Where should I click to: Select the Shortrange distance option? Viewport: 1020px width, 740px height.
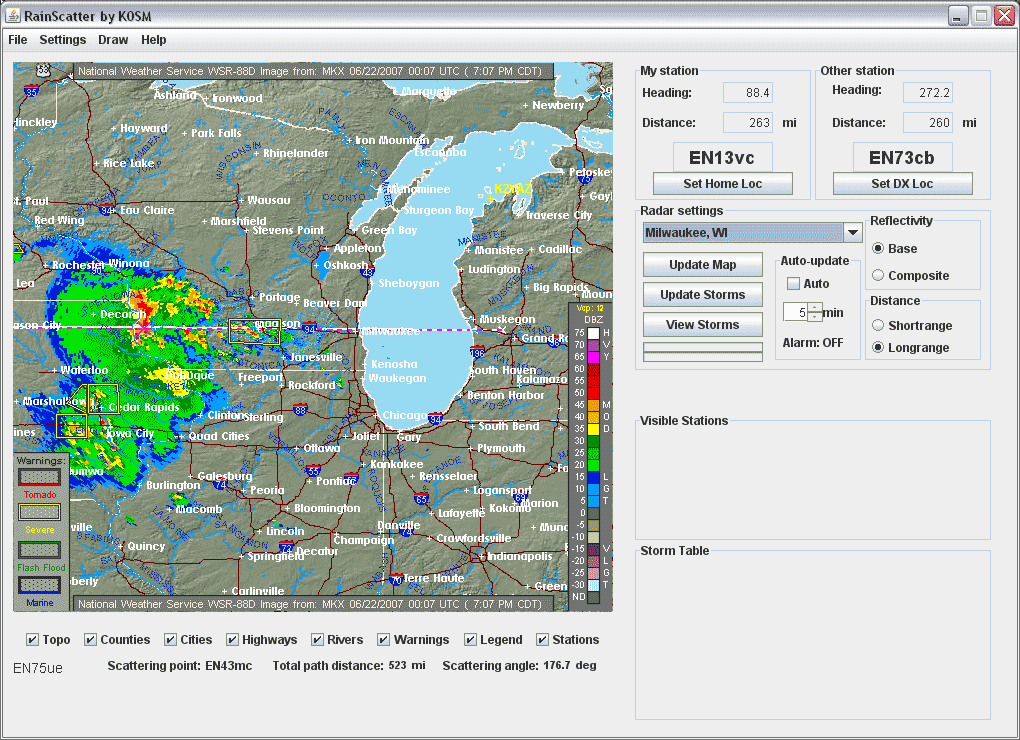click(x=878, y=326)
